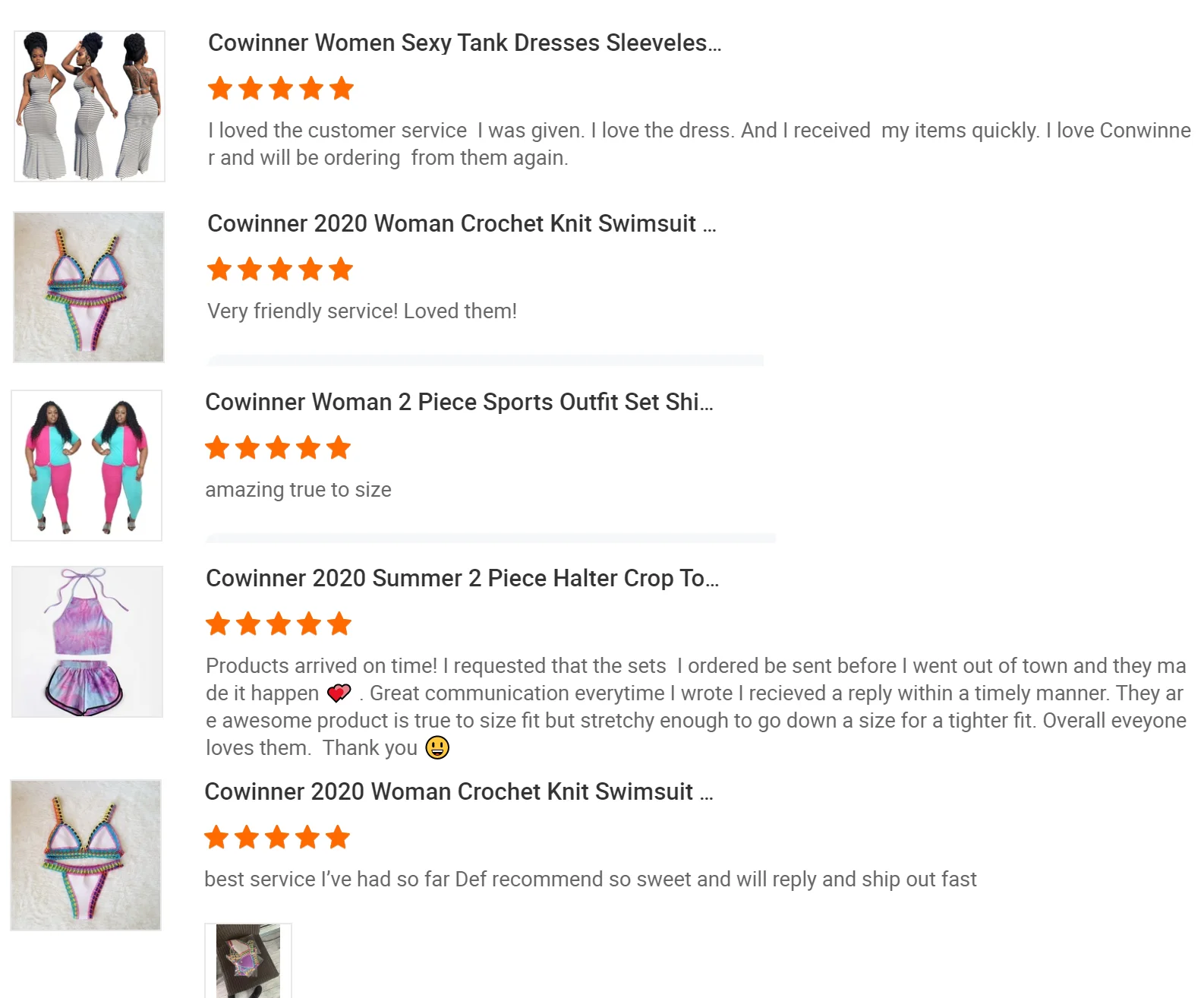
Task: Click the red heart emoji in the halter review
Action: click(x=339, y=693)
